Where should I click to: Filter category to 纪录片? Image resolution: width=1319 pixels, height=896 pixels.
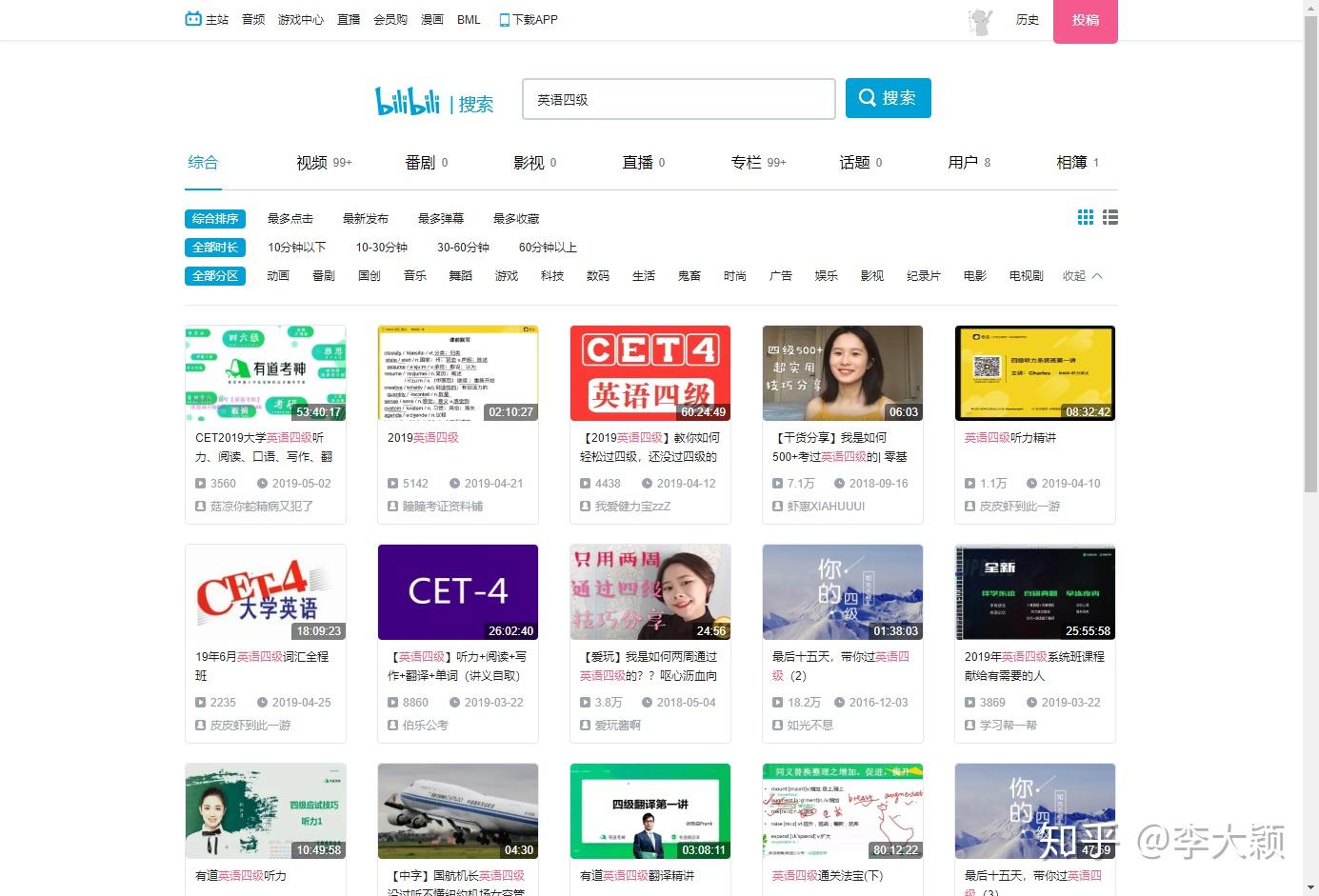[924, 276]
